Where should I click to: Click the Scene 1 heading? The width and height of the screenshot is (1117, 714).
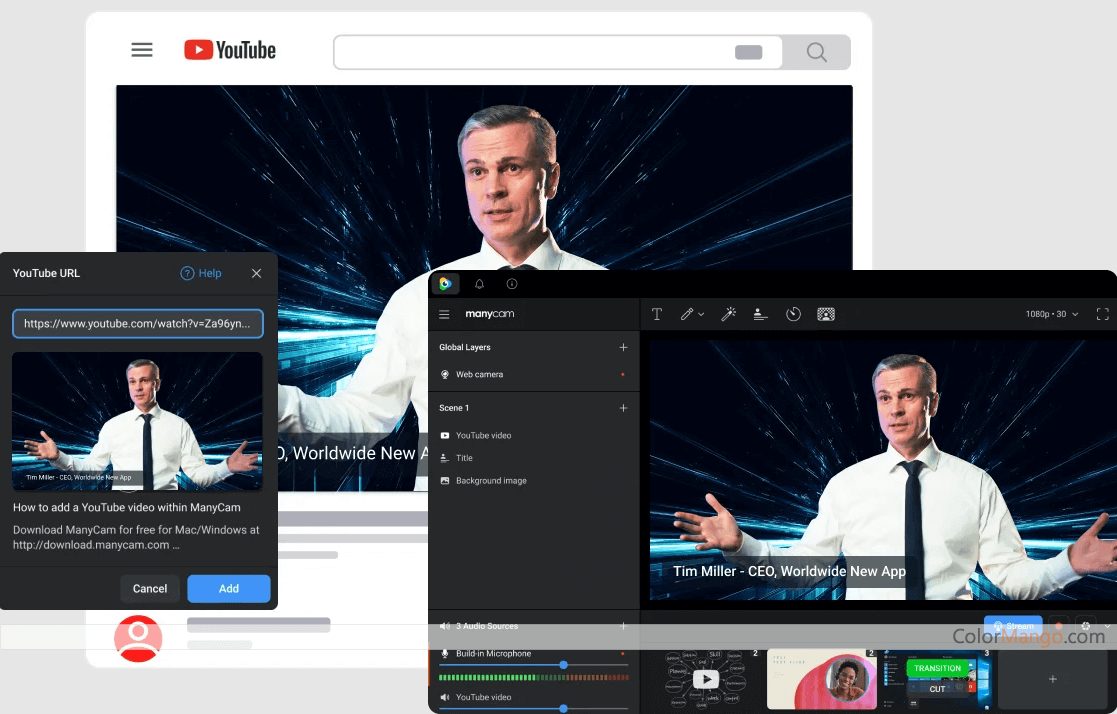454,408
